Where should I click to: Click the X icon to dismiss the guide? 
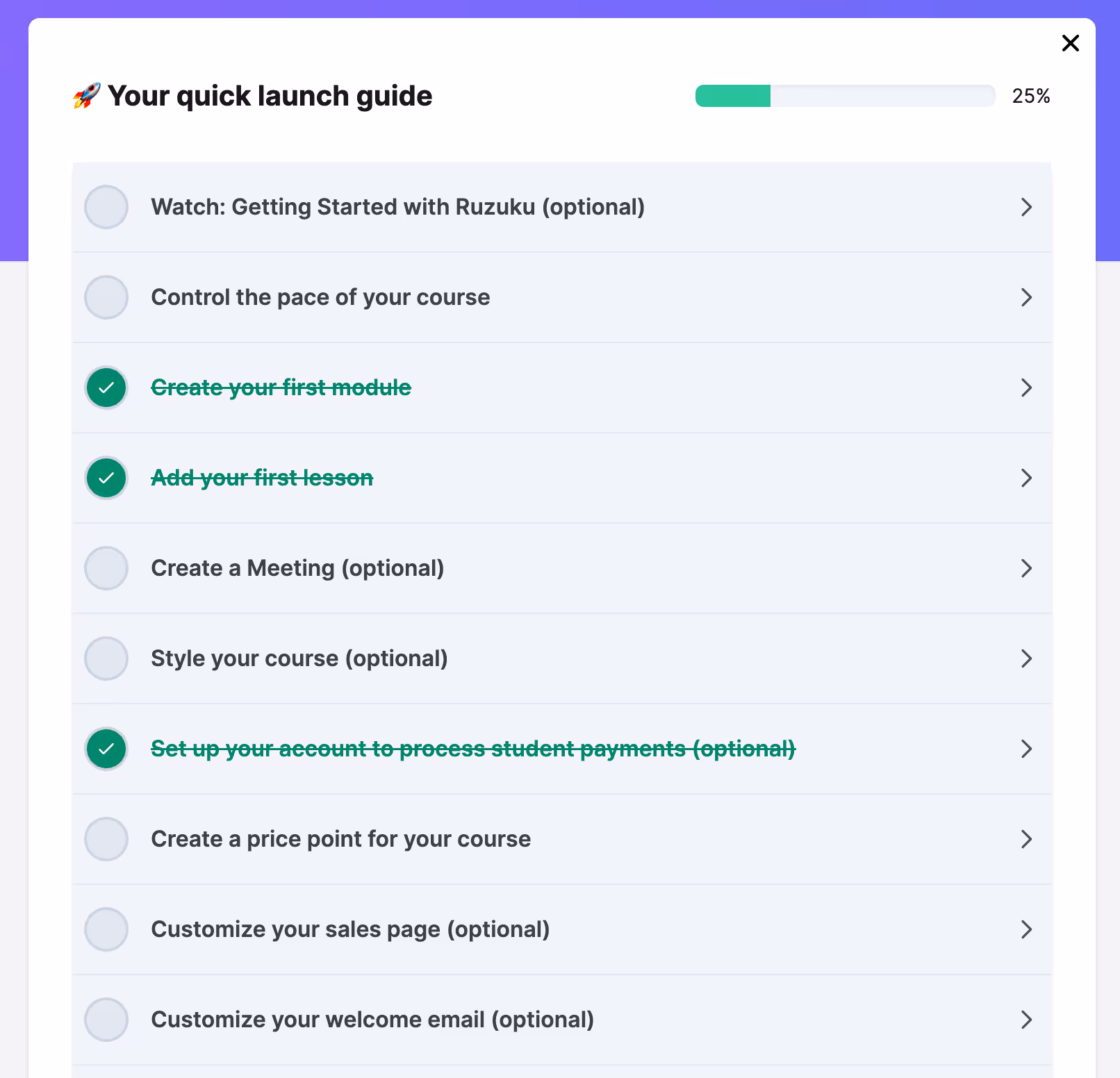tap(1071, 43)
